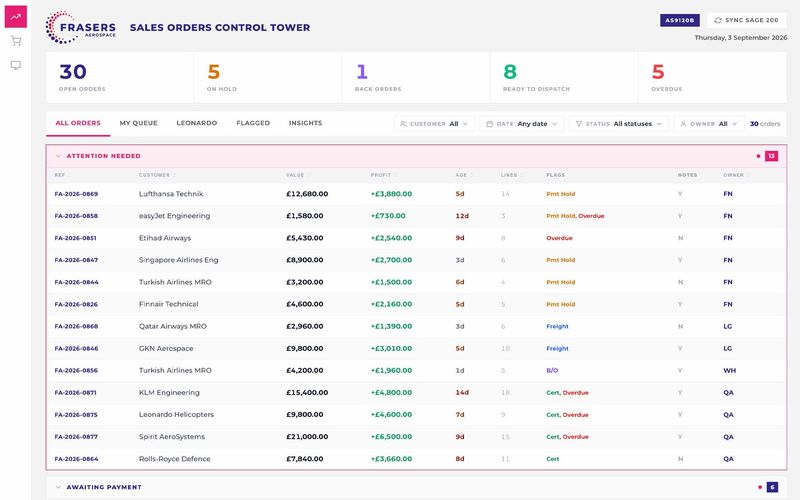Open order FA-2026-0871
The image size is (800, 500).
[76, 392]
